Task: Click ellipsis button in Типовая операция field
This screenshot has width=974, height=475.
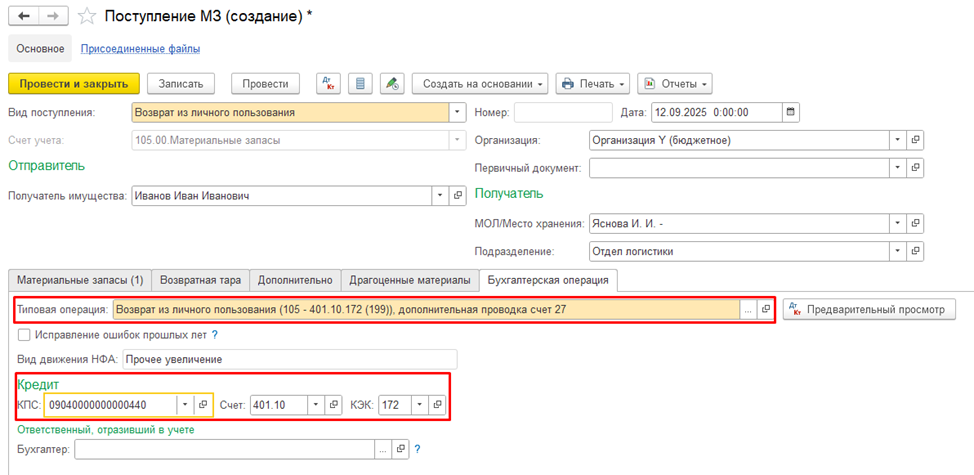Action: coord(749,309)
